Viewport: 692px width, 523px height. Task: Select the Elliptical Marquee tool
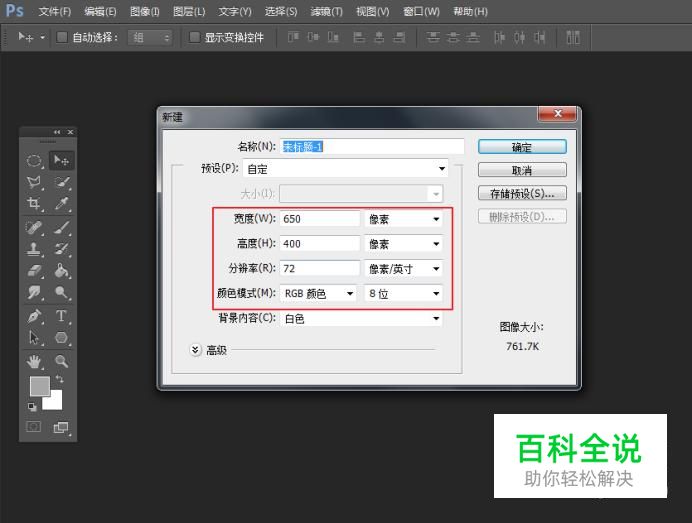pos(34,161)
